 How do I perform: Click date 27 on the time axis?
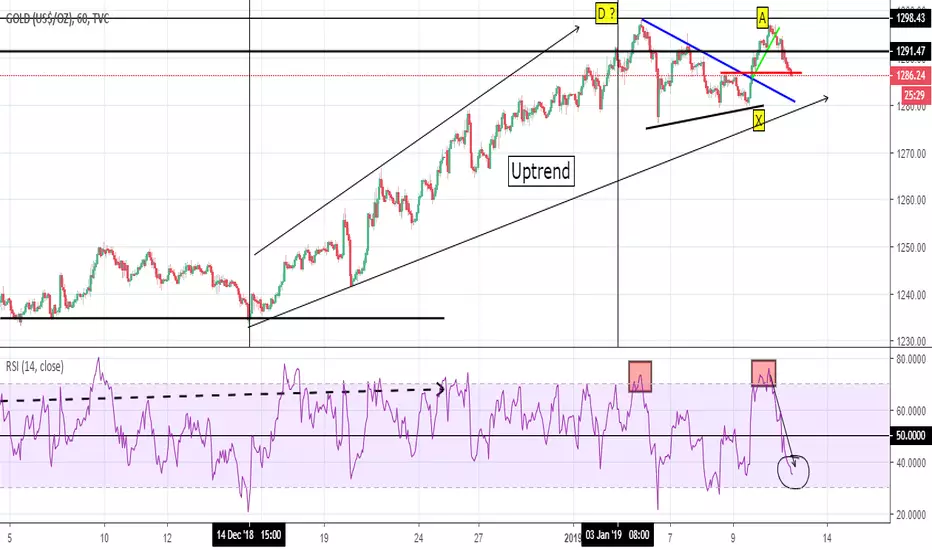click(478, 538)
